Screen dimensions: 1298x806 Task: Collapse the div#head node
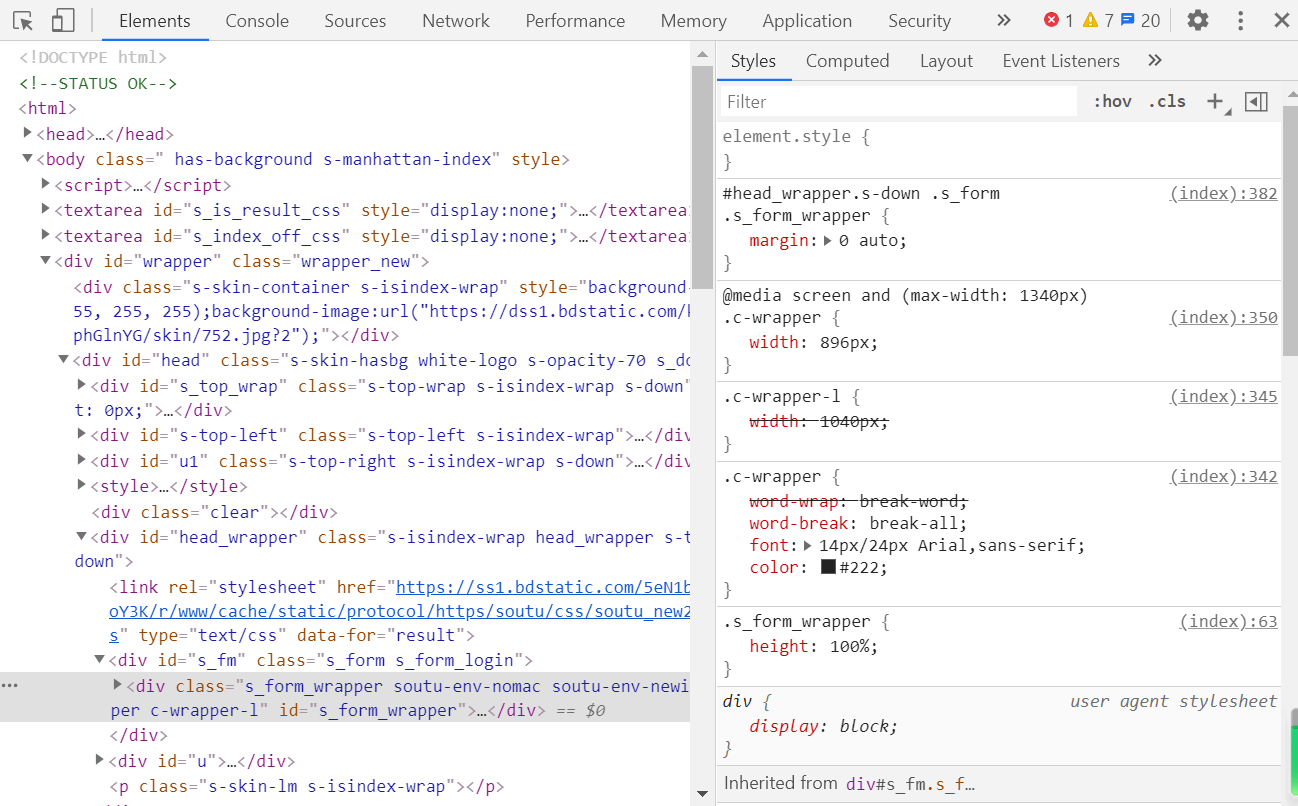pos(64,359)
